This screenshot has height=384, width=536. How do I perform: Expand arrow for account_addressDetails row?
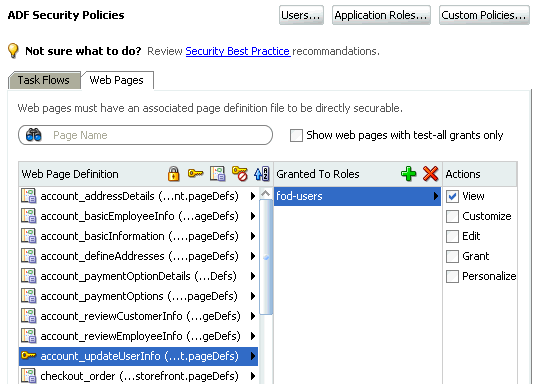[253, 196]
